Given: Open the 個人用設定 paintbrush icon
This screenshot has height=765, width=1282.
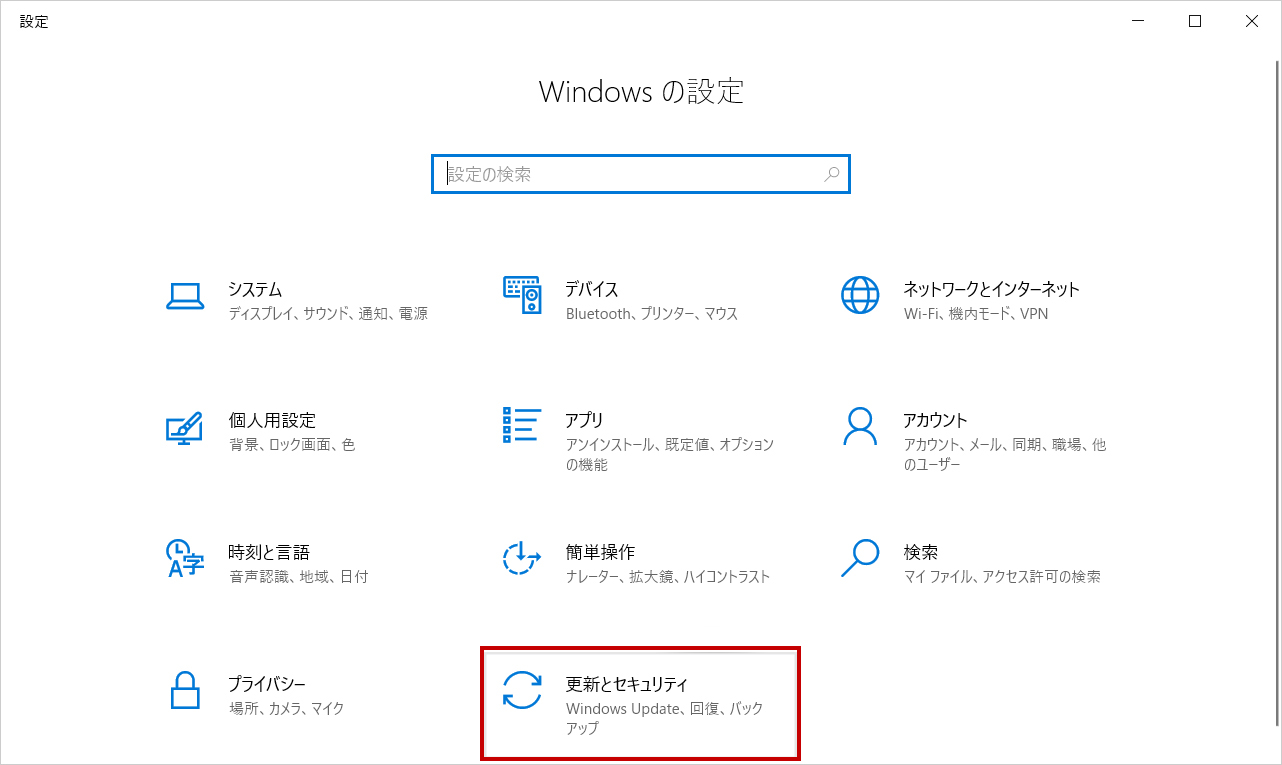Looking at the screenshot, I should 185,428.
